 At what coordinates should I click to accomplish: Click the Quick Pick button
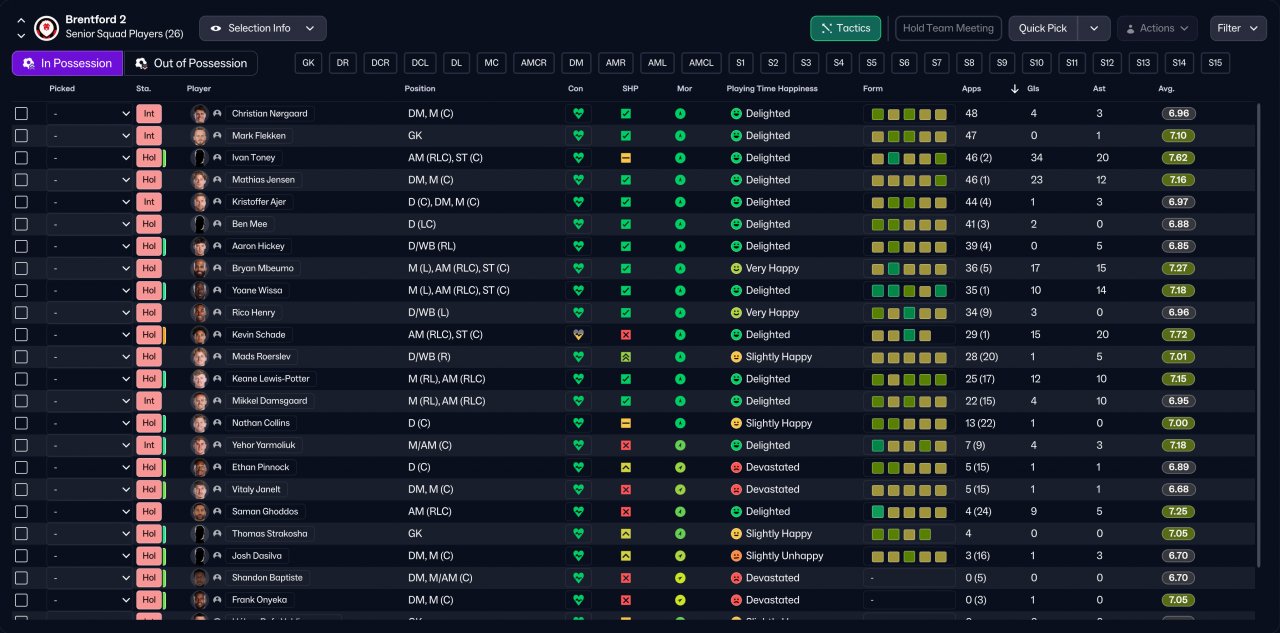point(1043,28)
